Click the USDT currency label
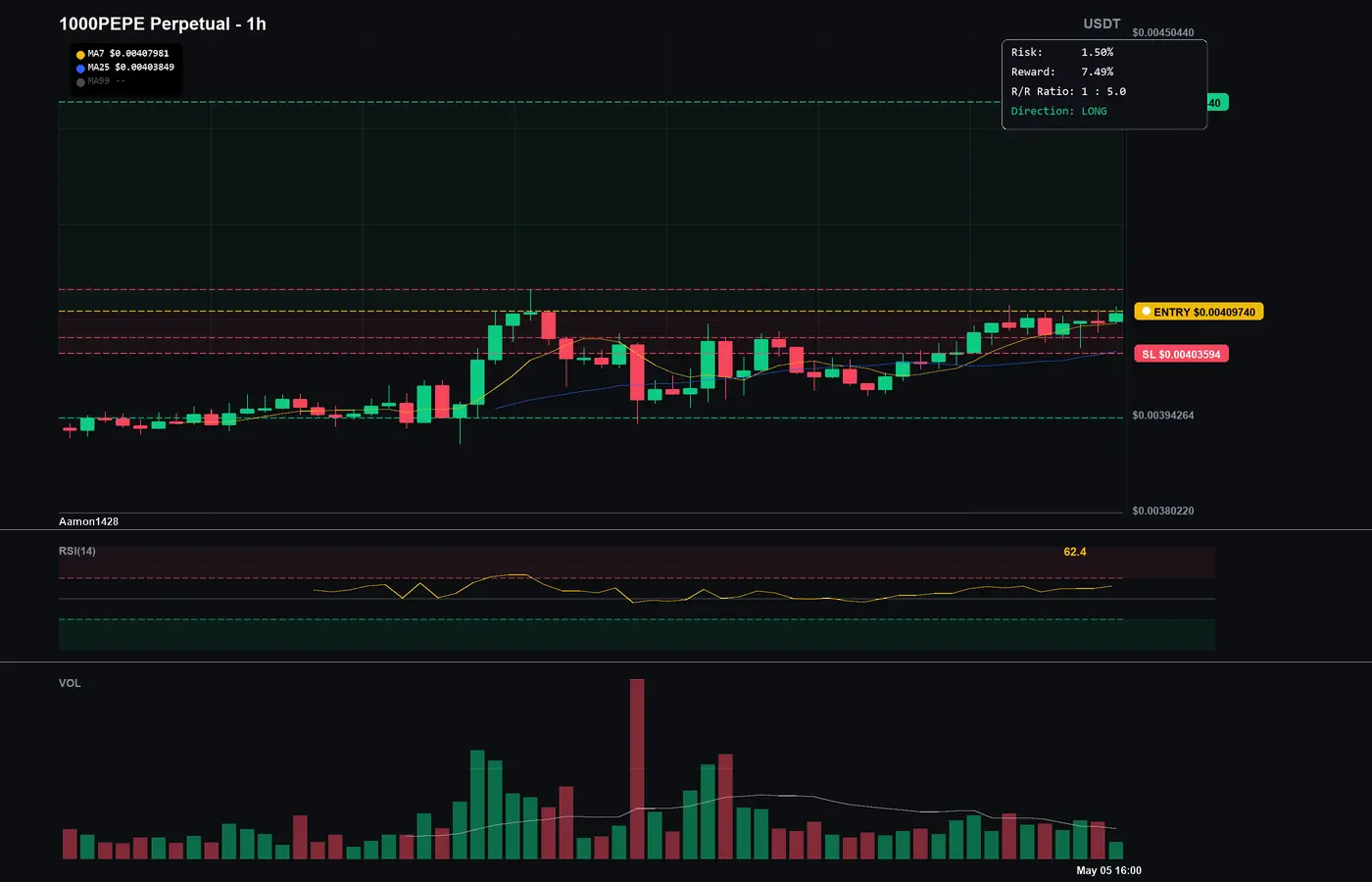This screenshot has width=1372, height=882. (1102, 24)
